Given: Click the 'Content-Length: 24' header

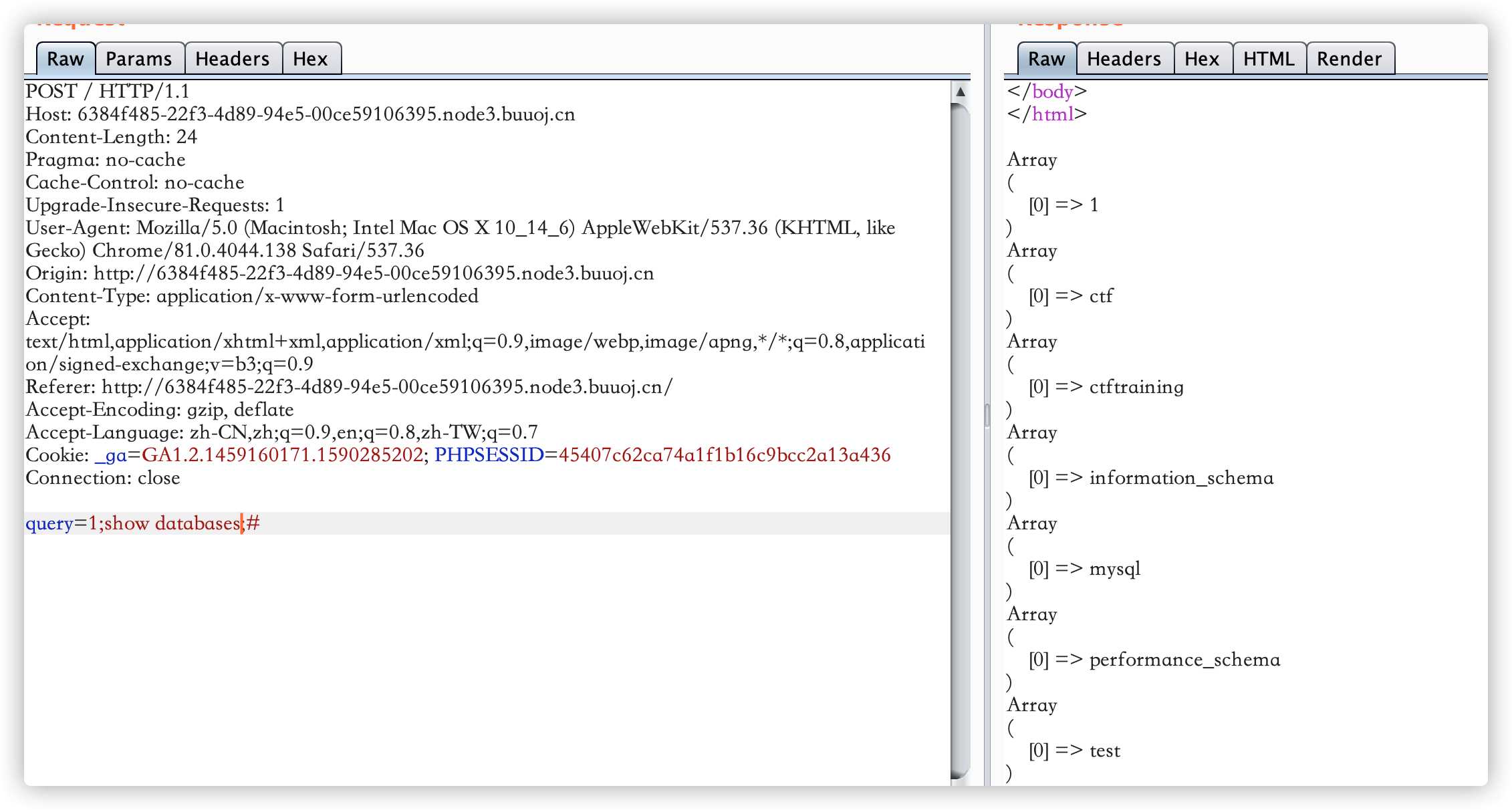Looking at the screenshot, I should [x=112, y=137].
